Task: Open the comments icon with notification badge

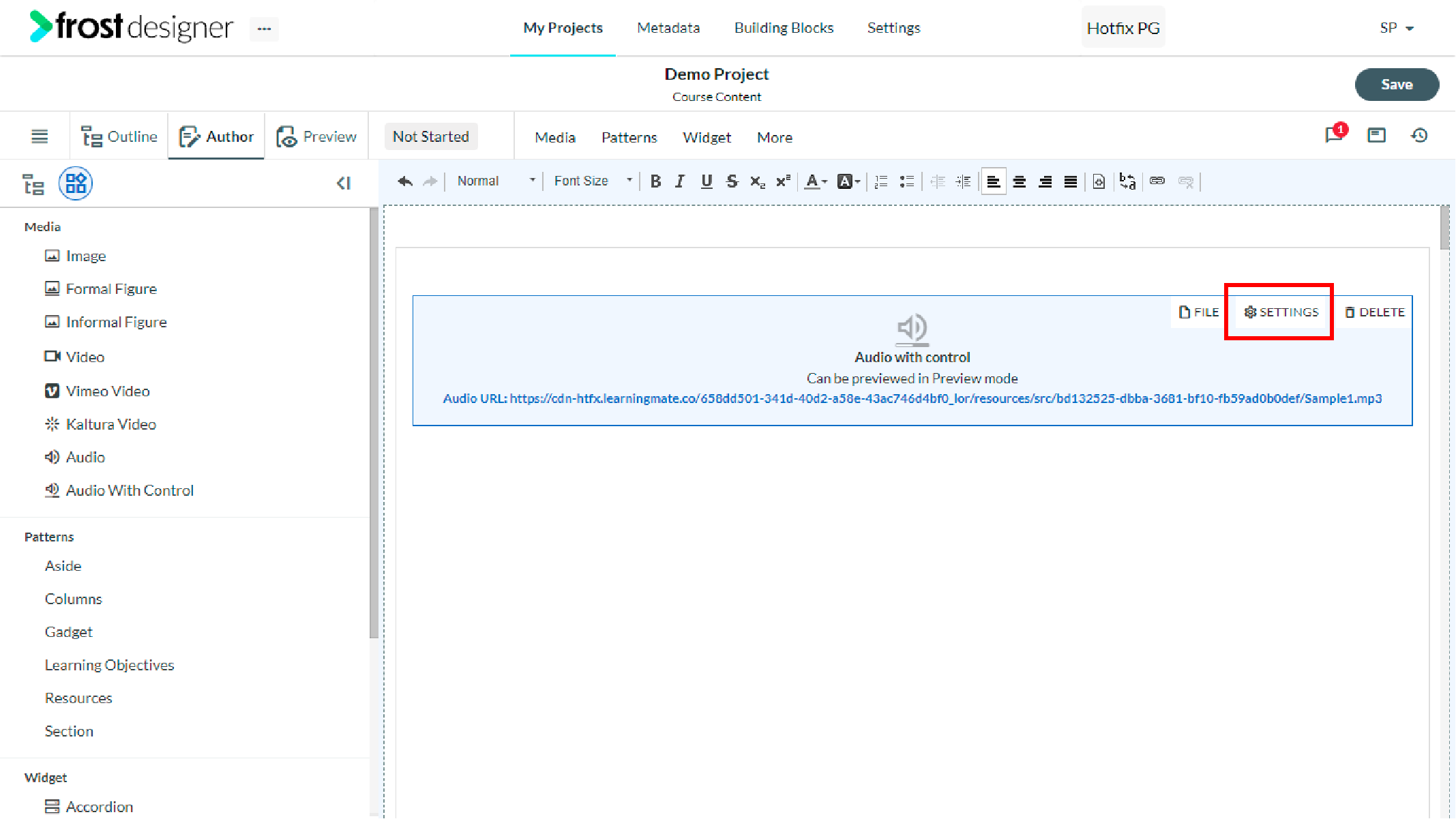Action: pyautogui.click(x=1335, y=134)
